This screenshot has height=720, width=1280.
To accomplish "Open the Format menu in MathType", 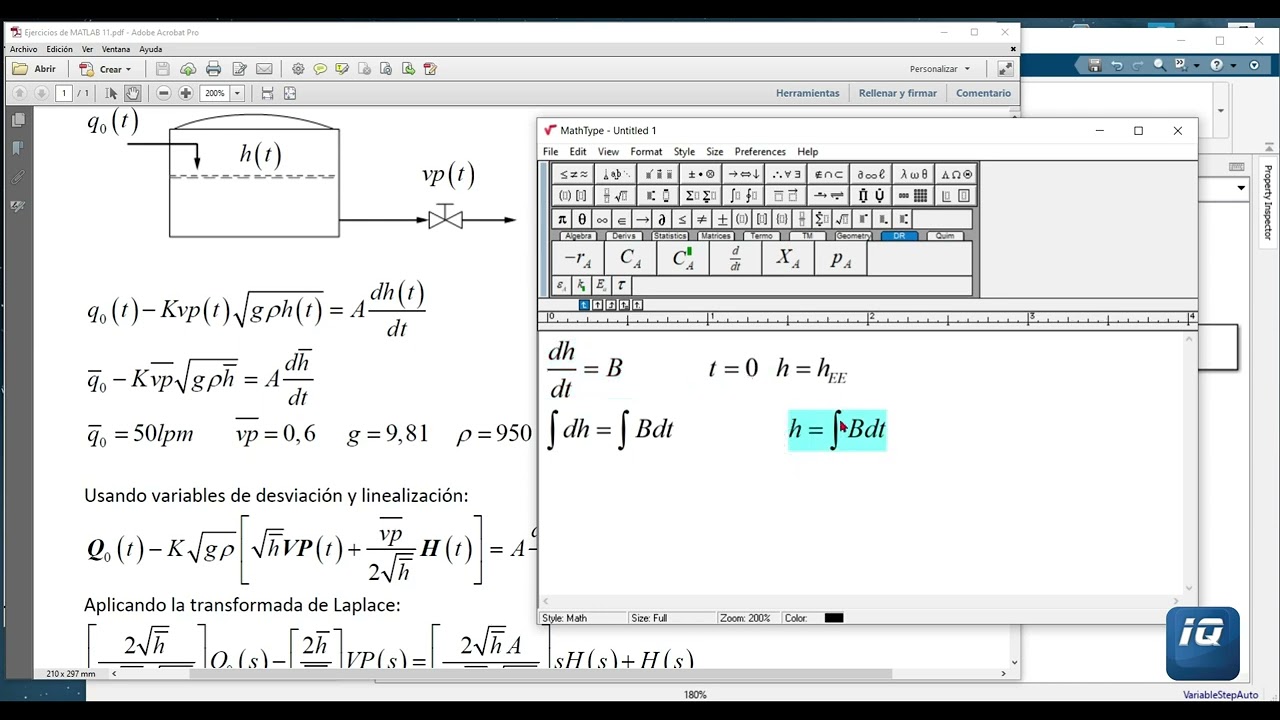I will point(646,152).
